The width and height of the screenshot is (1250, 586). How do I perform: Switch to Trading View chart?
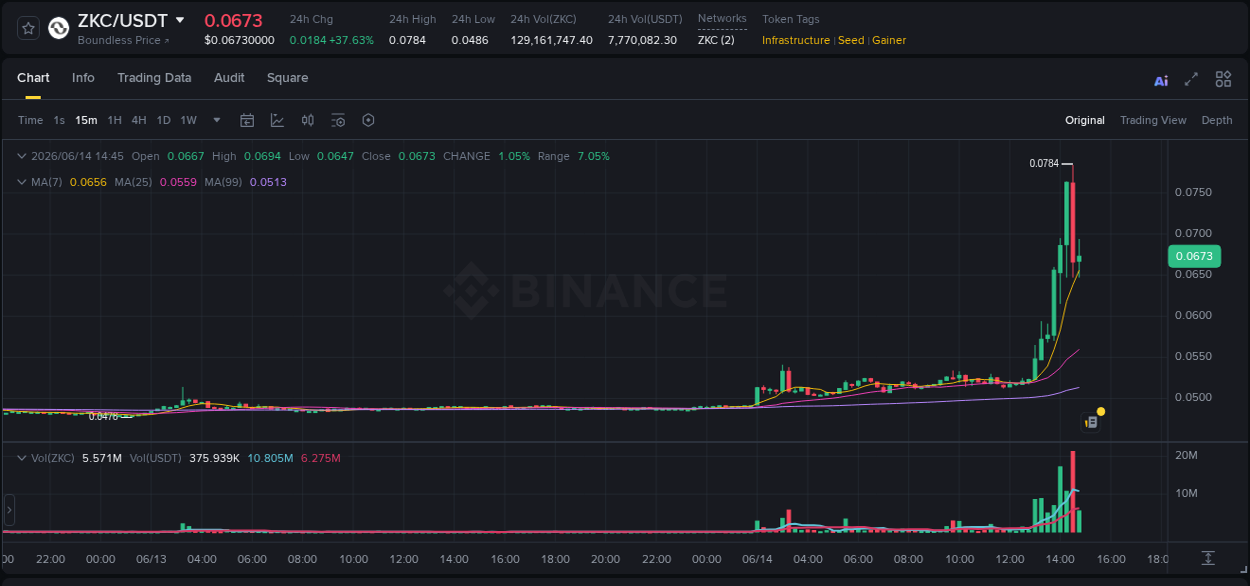pyautogui.click(x=1153, y=120)
